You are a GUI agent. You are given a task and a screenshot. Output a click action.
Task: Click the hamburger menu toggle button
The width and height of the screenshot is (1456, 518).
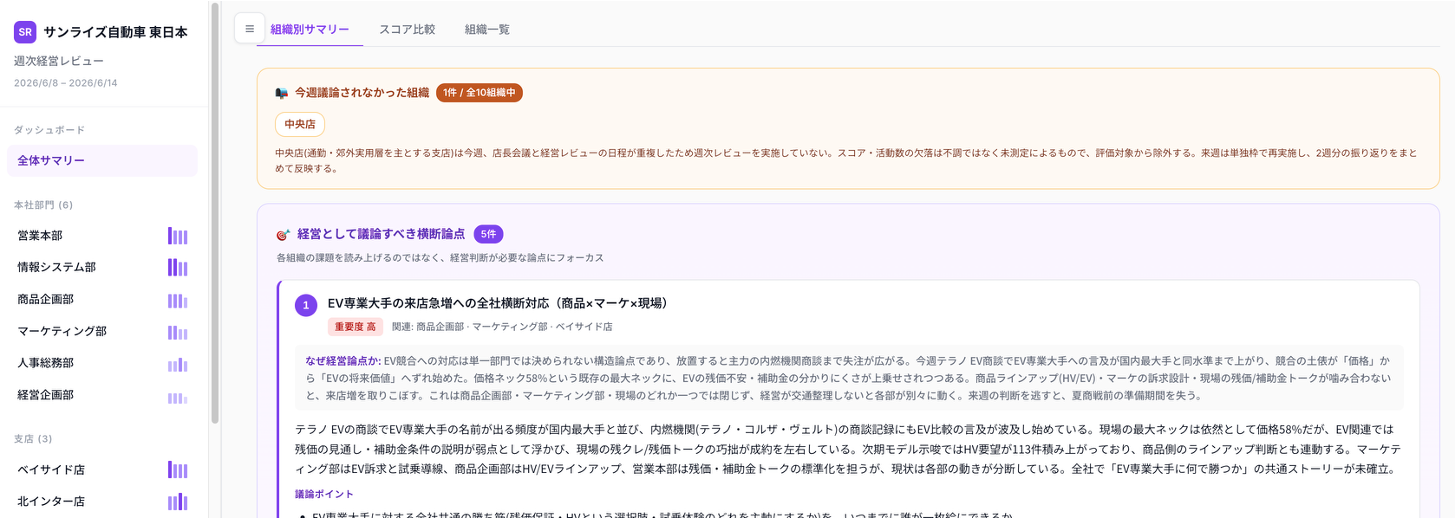249,28
